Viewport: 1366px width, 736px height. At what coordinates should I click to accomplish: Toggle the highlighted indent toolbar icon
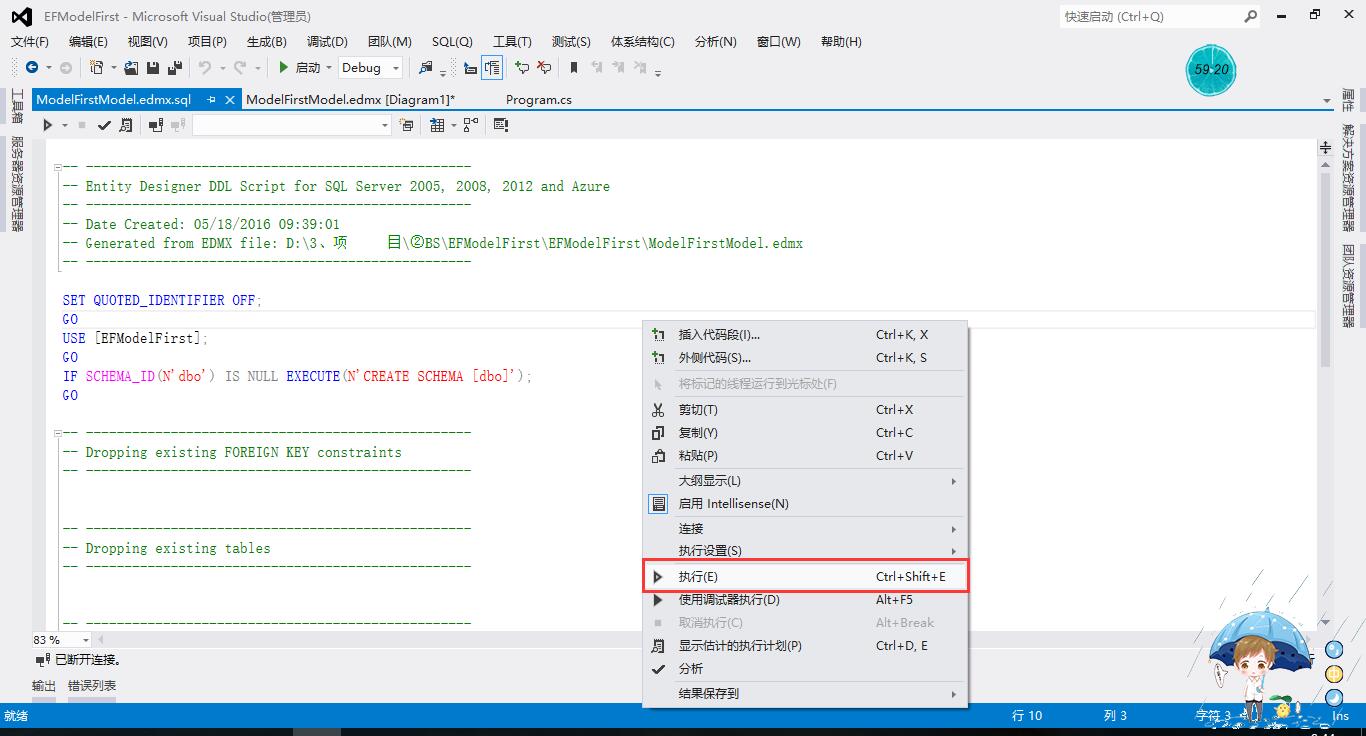pos(491,67)
